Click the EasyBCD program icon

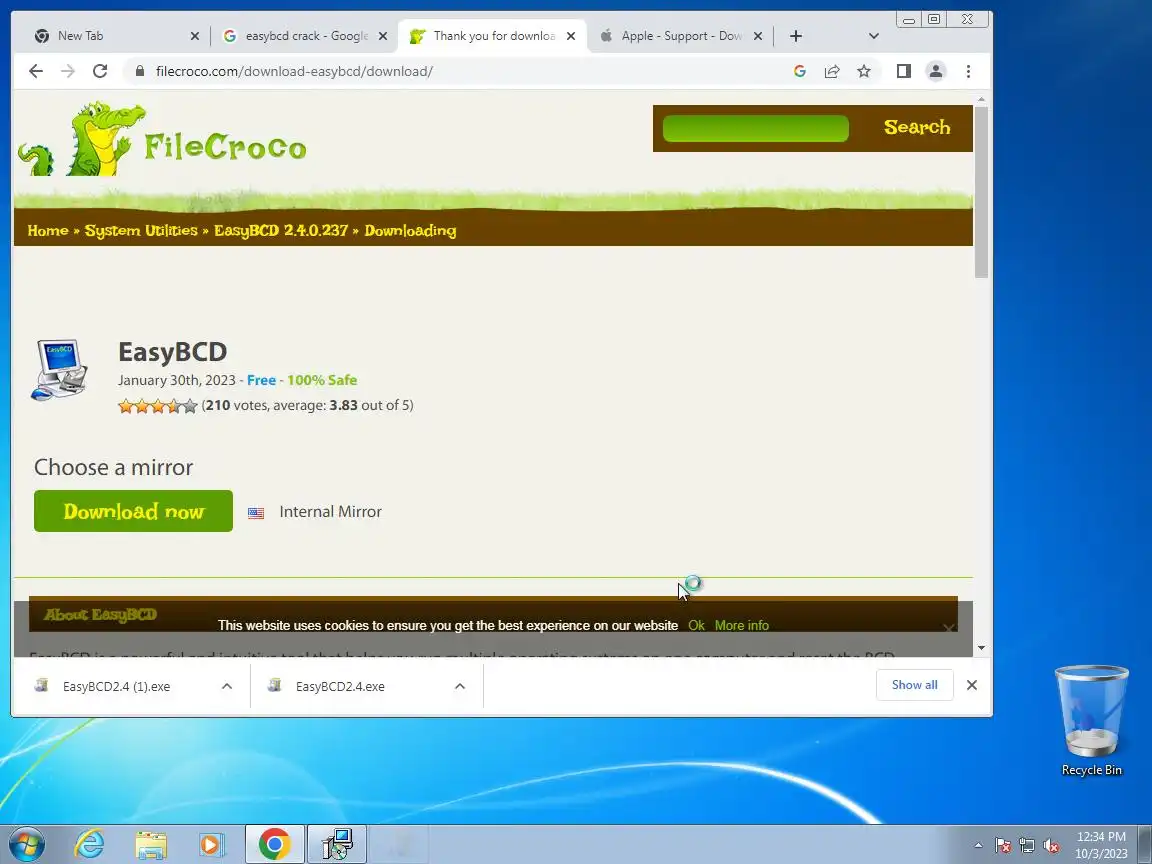[60, 370]
